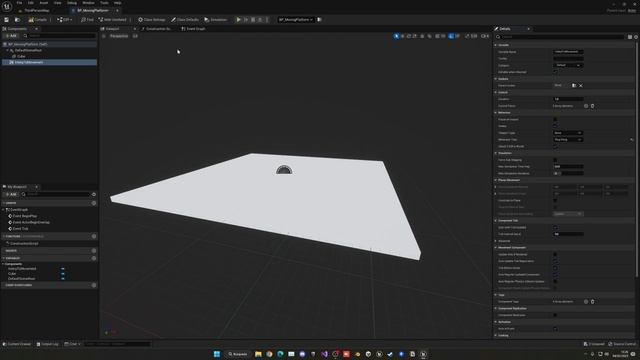Open the Category dropdown in Details
Image resolution: width=640 pixels, height=360 pixels.
568,65
